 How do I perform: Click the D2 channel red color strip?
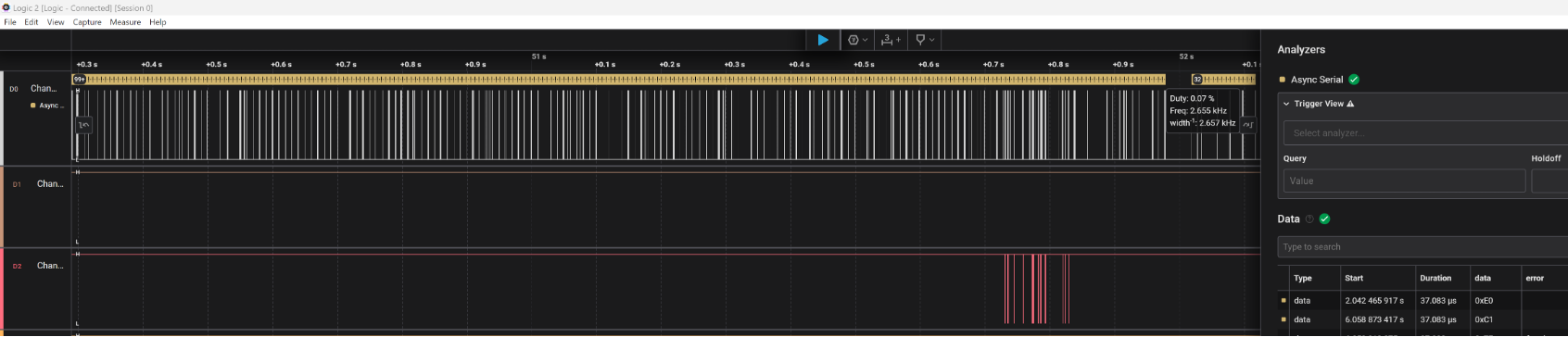pyautogui.click(x=2, y=288)
